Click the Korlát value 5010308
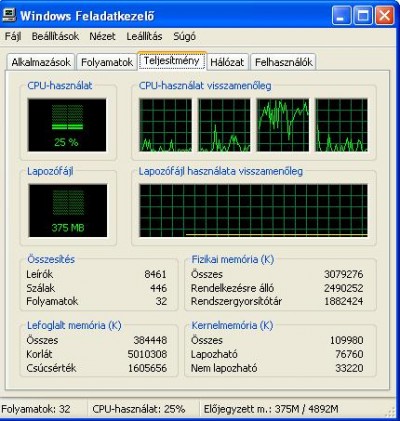The width and height of the screenshot is (400, 421). tap(147, 354)
